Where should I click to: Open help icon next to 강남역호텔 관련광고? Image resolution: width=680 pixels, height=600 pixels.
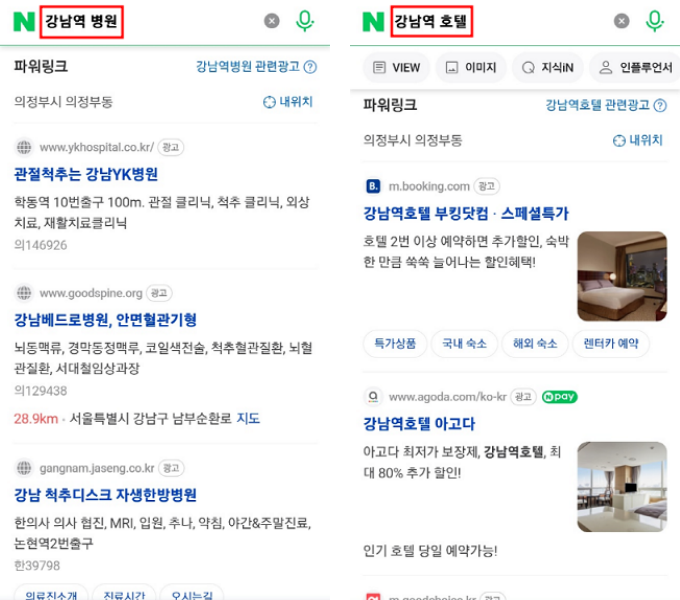[x=660, y=105]
